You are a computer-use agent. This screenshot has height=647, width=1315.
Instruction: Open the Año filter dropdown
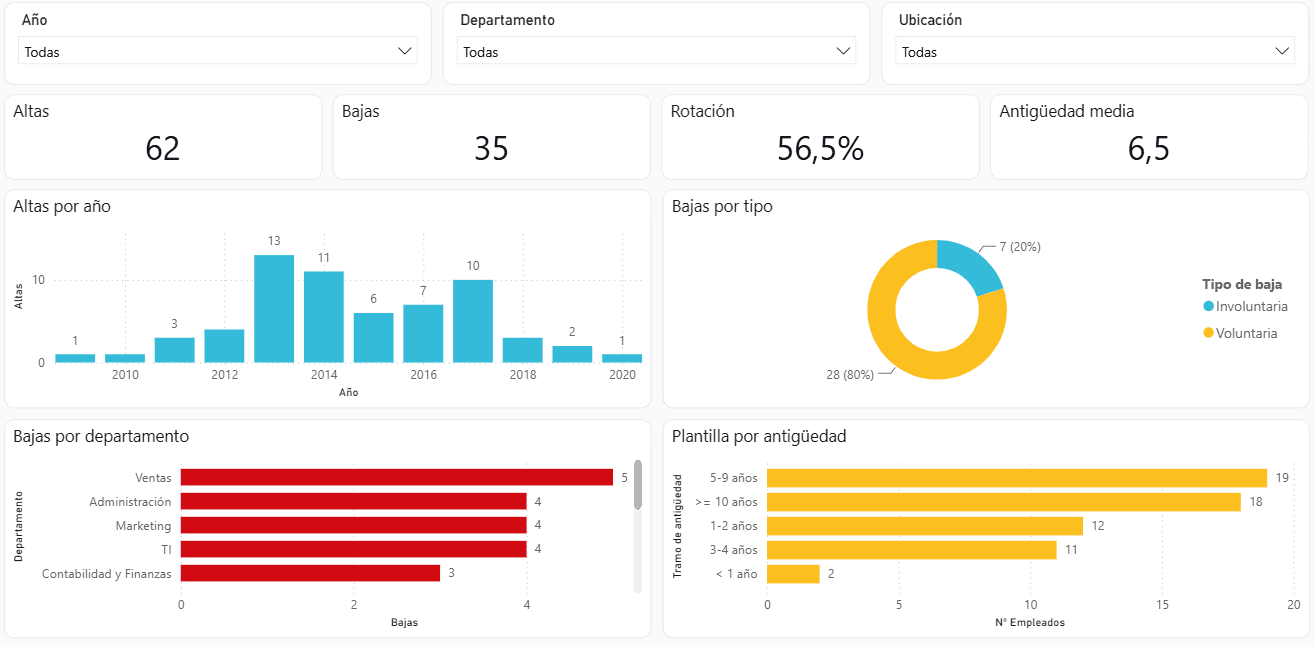(218, 51)
